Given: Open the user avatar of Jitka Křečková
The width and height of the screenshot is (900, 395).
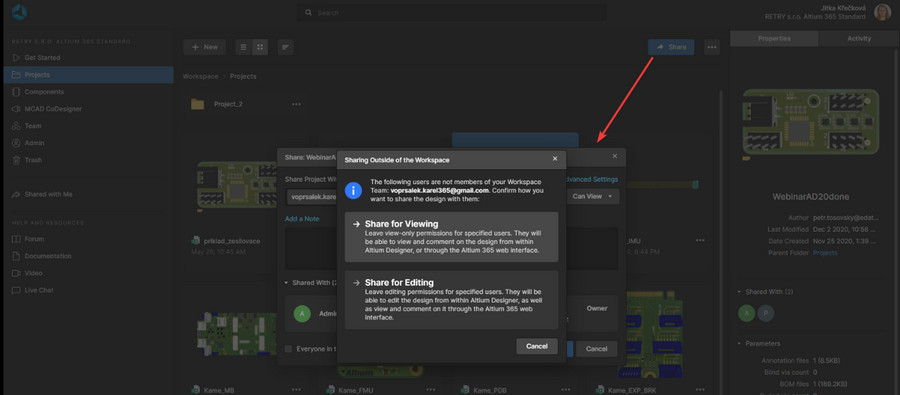Looking at the screenshot, I should click(x=882, y=12).
